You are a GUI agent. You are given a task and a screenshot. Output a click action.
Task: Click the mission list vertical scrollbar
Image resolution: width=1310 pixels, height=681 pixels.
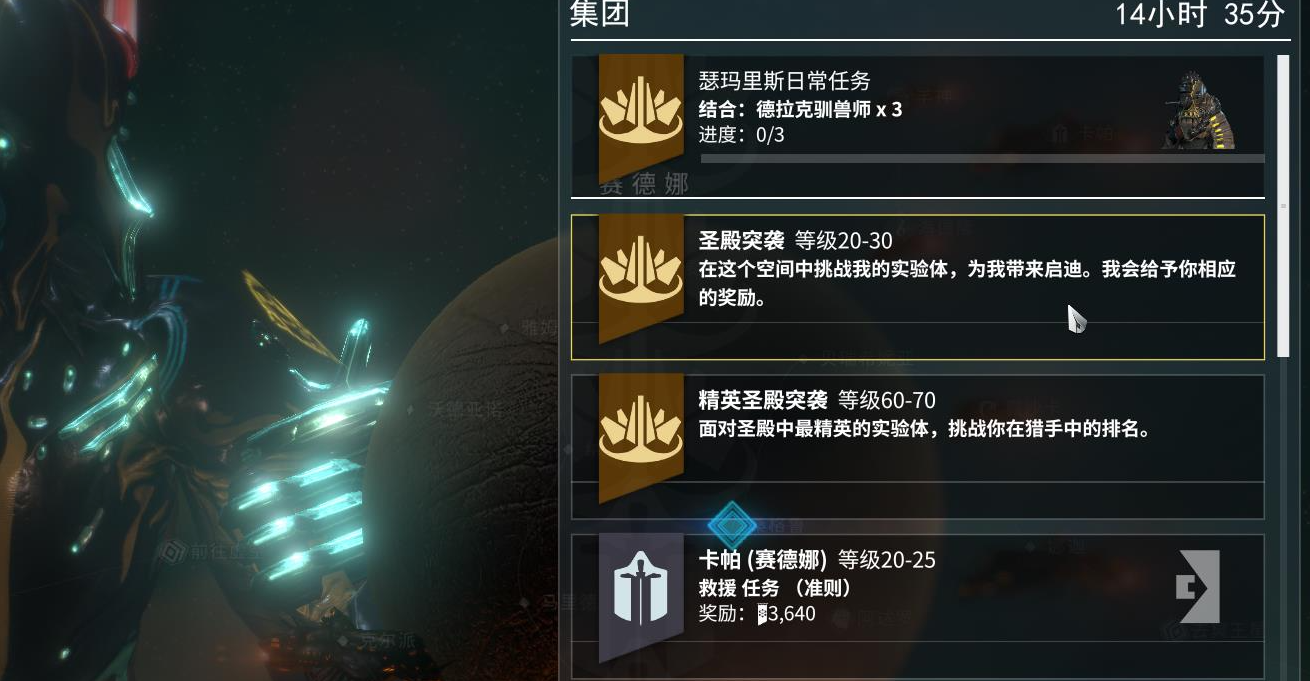coord(1284,207)
